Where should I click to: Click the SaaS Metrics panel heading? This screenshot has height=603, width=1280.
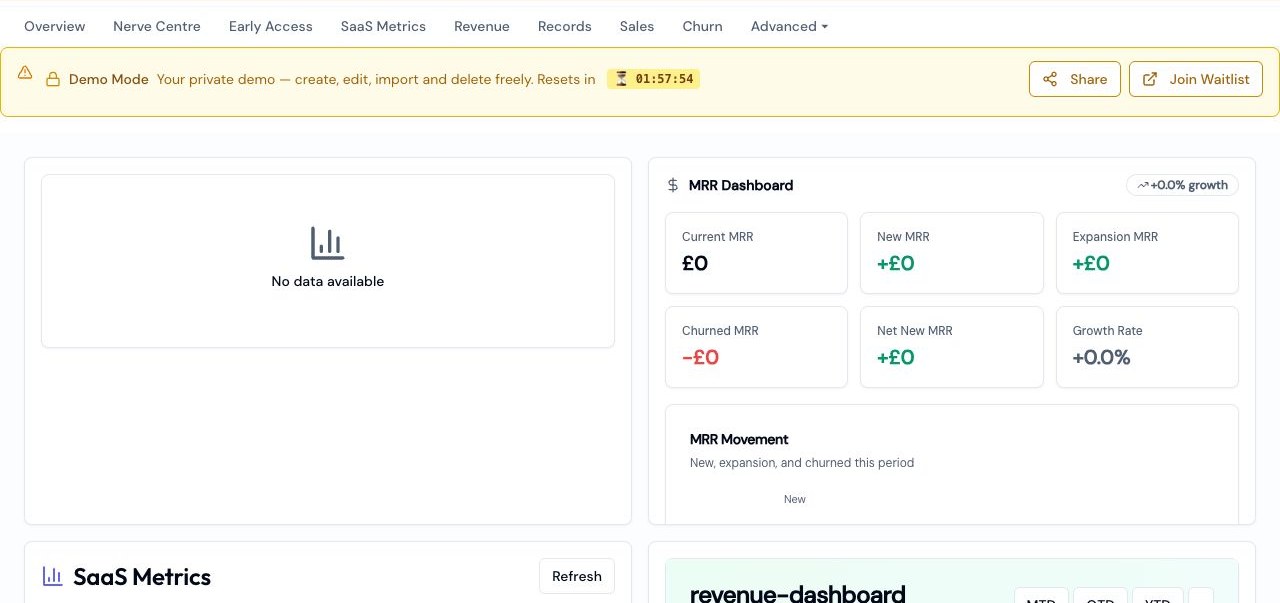[x=142, y=577]
